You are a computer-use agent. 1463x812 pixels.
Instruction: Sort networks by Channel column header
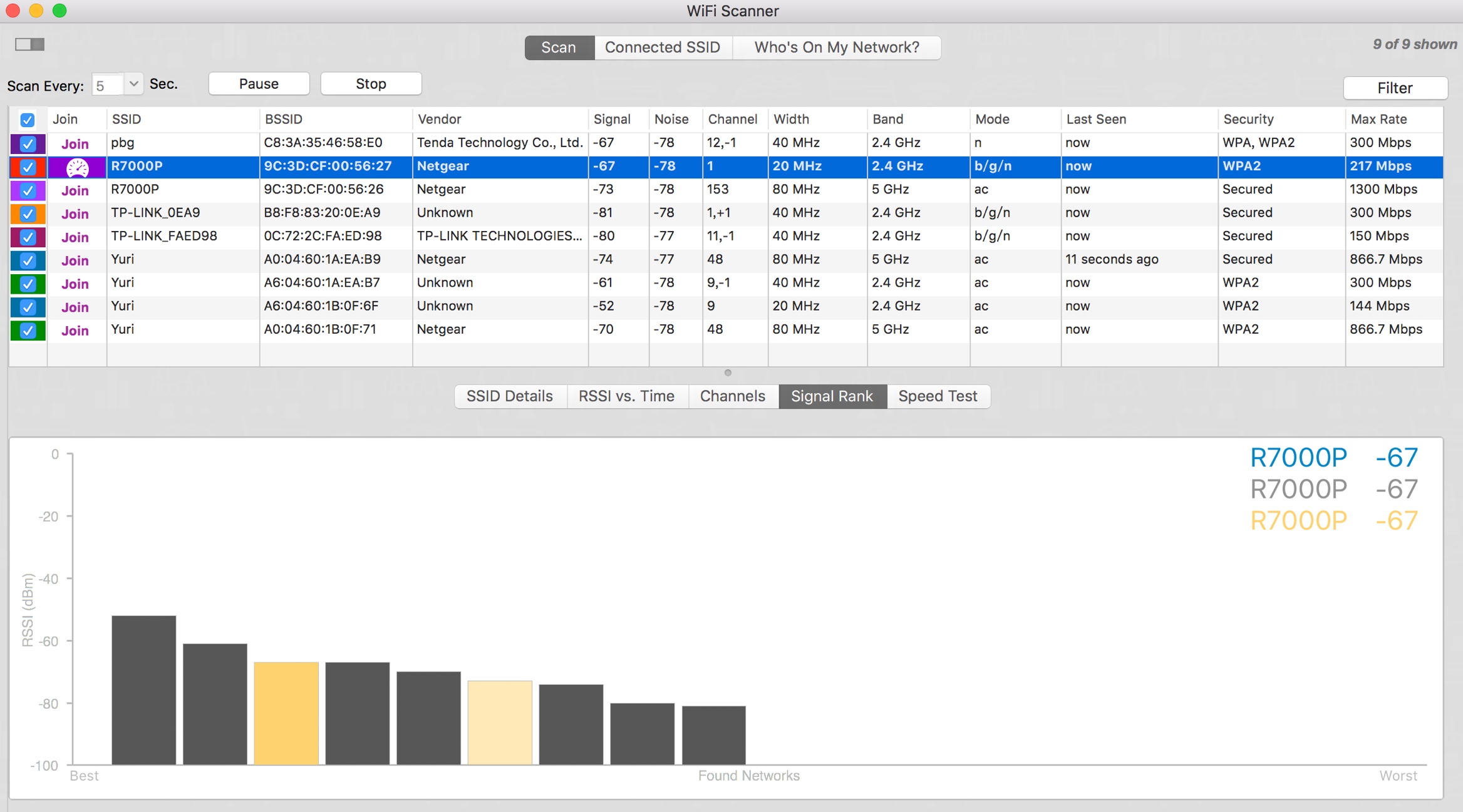click(x=731, y=120)
